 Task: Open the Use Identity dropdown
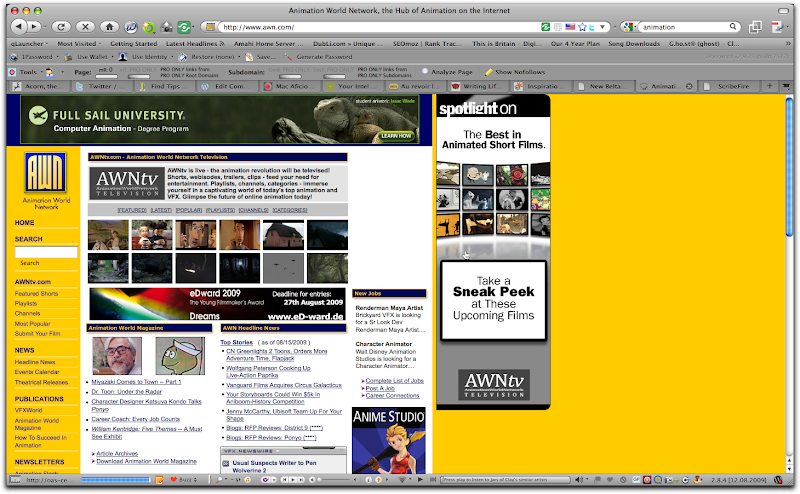[x=172, y=57]
